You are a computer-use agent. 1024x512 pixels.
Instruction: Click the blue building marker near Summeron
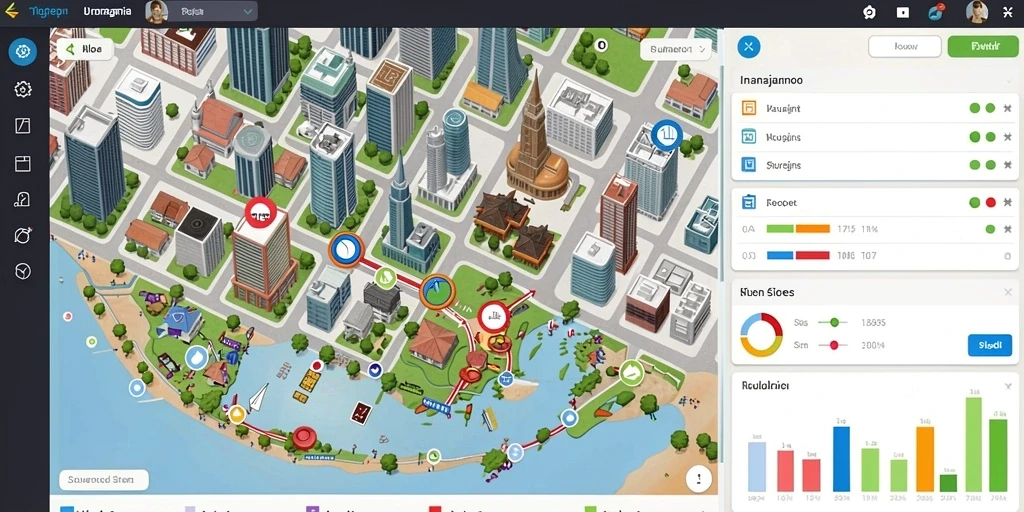pyautogui.click(x=666, y=136)
